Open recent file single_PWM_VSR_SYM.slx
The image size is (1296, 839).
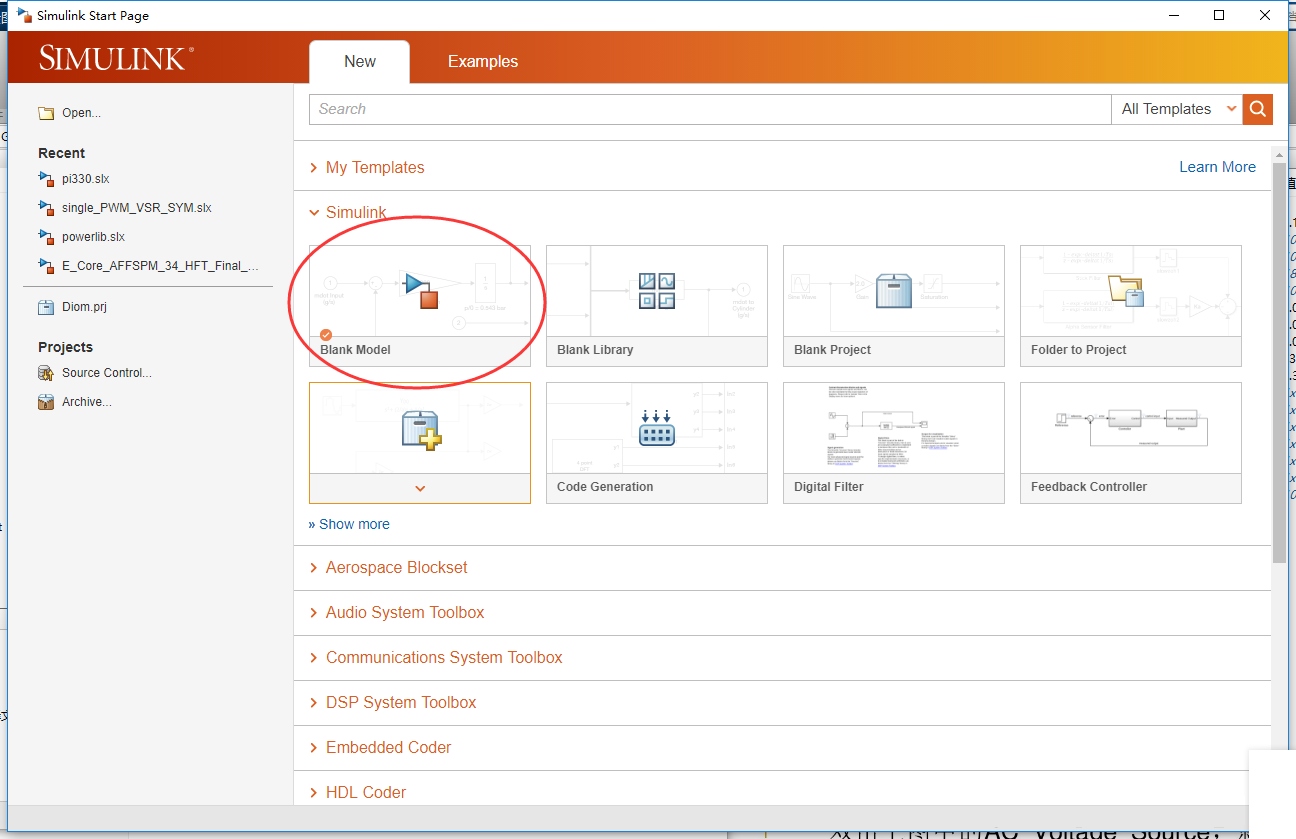[137, 208]
